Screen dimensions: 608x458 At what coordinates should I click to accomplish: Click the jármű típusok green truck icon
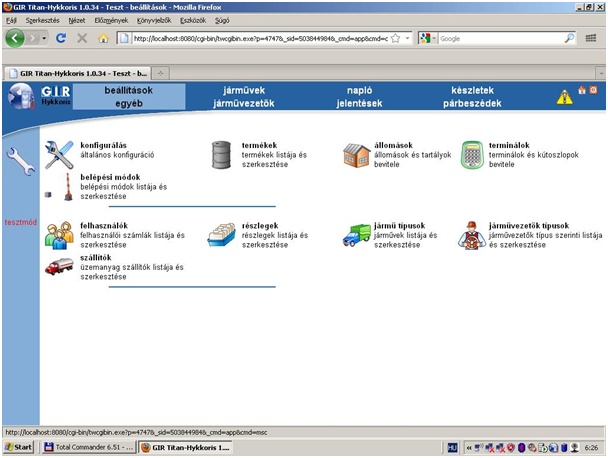[356, 235]
